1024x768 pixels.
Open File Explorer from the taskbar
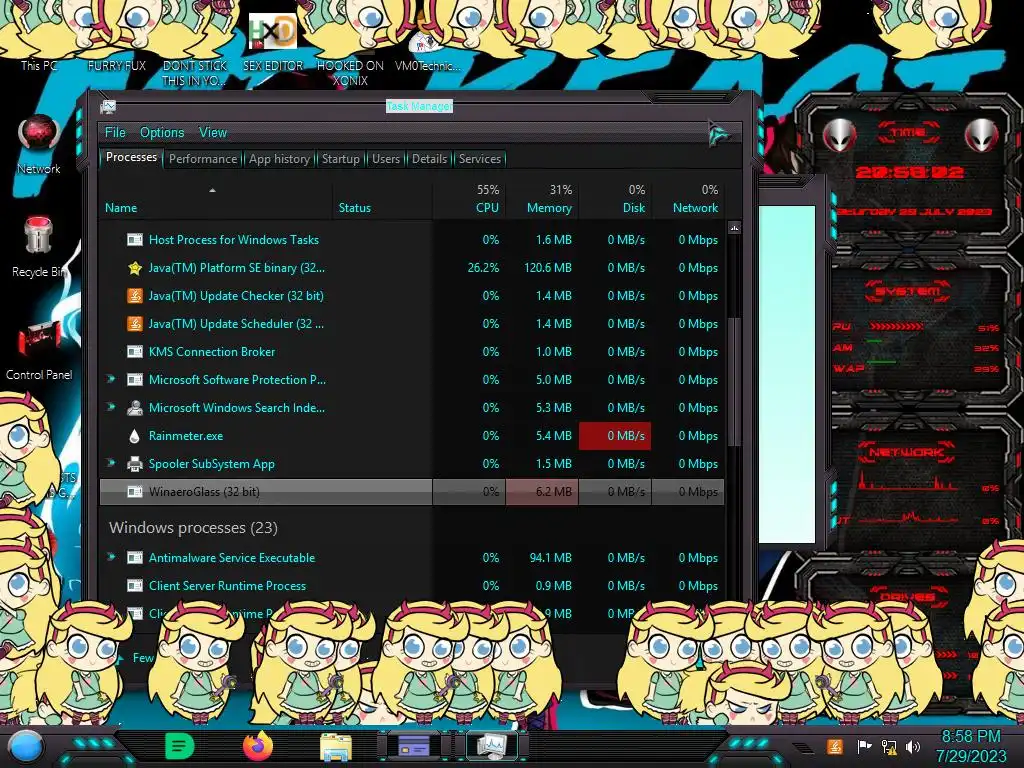(x=336, y=746)
